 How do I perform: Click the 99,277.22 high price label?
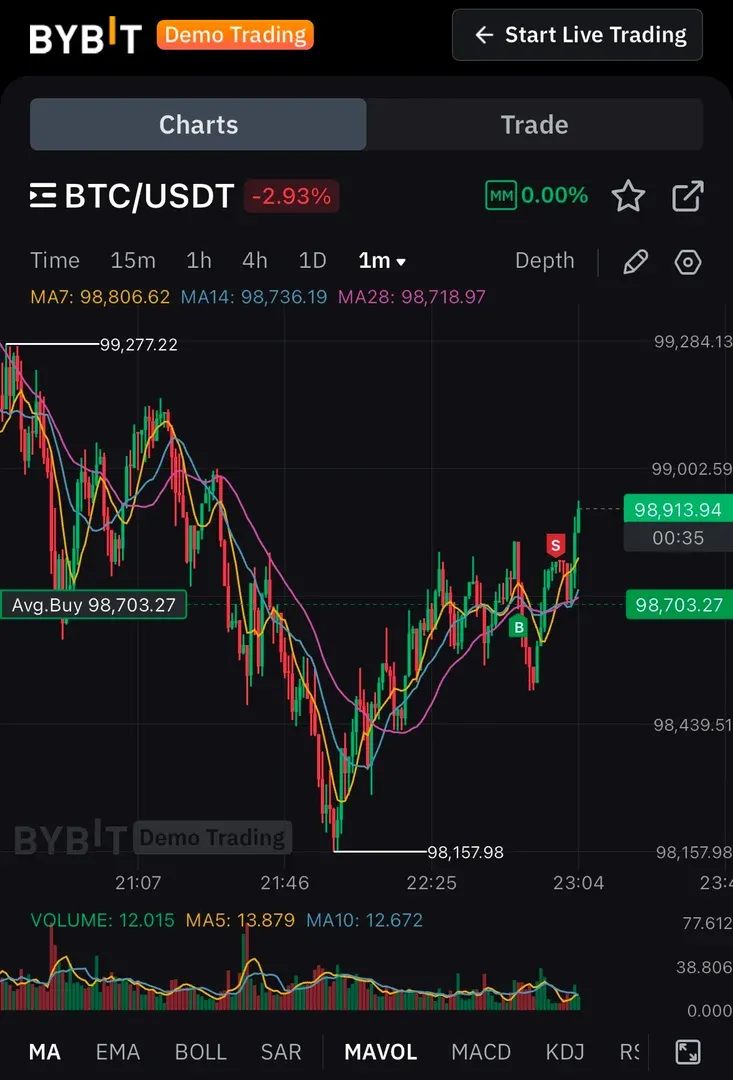coord(138,344)
